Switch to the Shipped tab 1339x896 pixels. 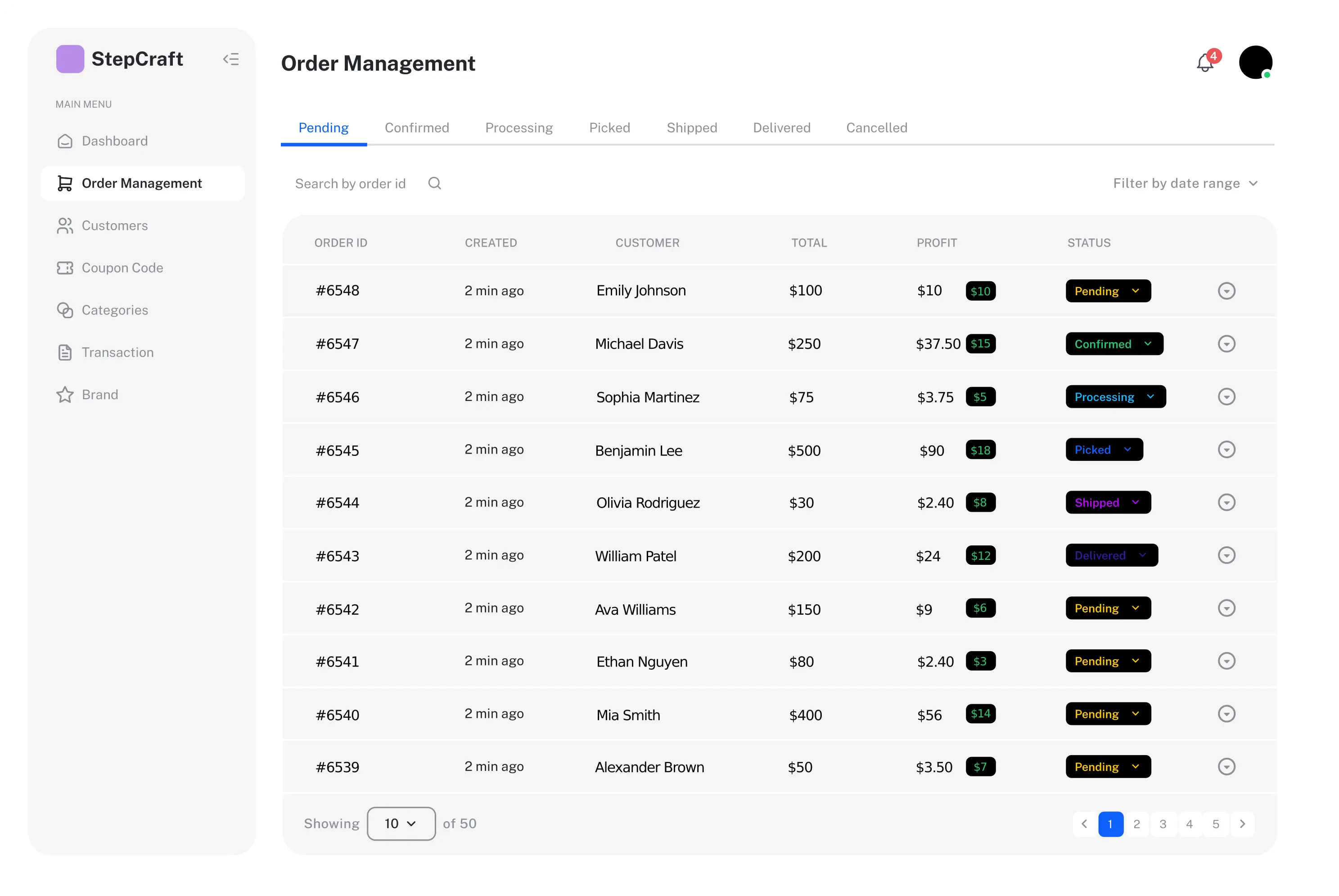(x=691, y=128)
